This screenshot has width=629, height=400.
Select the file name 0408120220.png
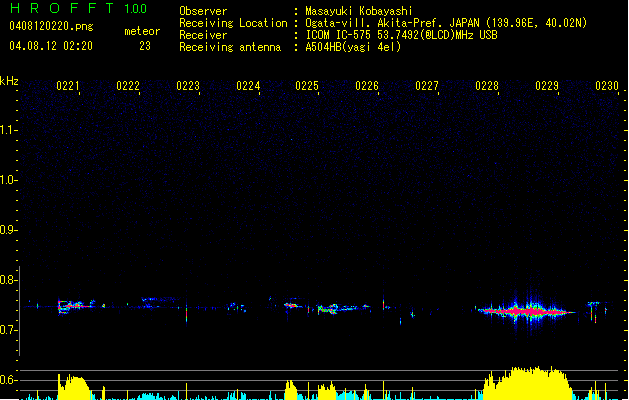51,26
